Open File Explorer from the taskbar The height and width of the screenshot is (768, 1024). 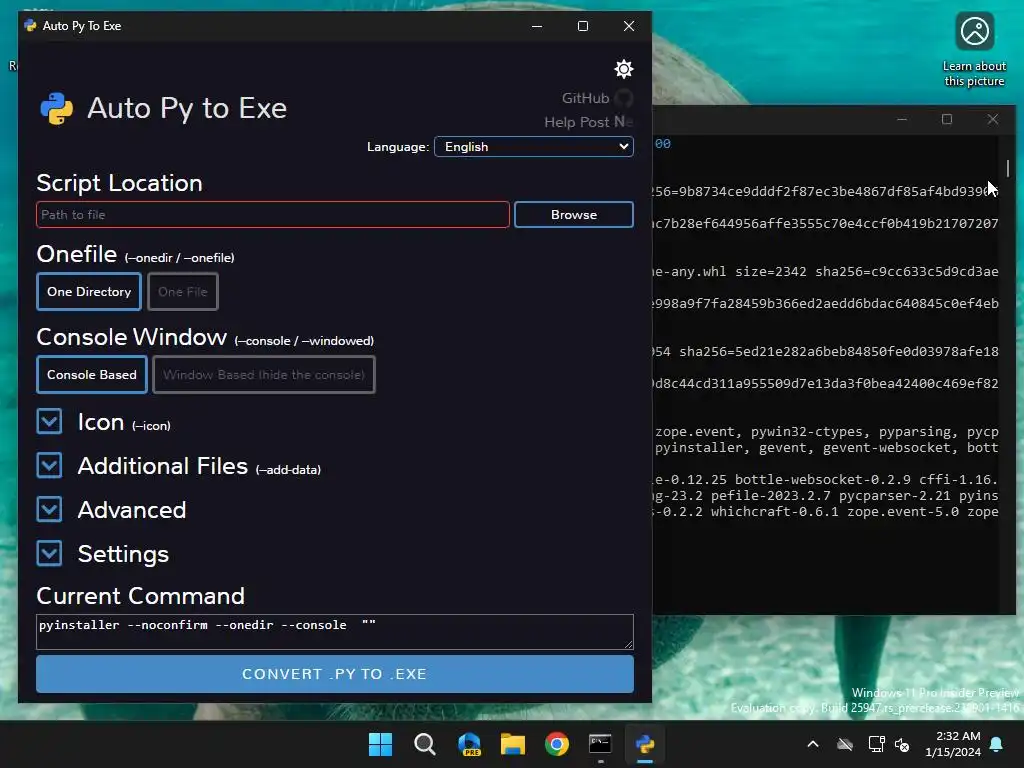513,744
